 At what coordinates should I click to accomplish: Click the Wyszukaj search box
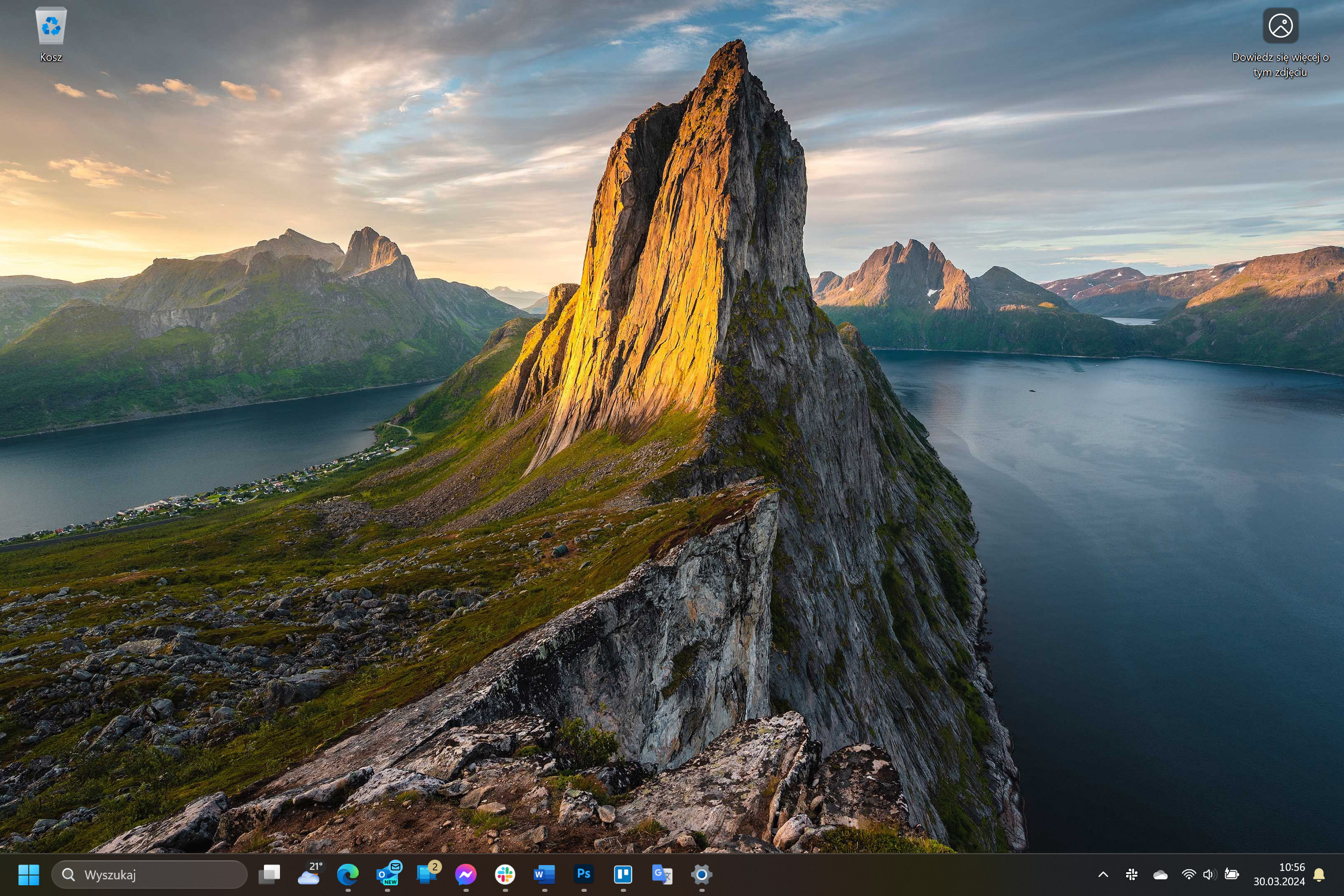(149, 875)
